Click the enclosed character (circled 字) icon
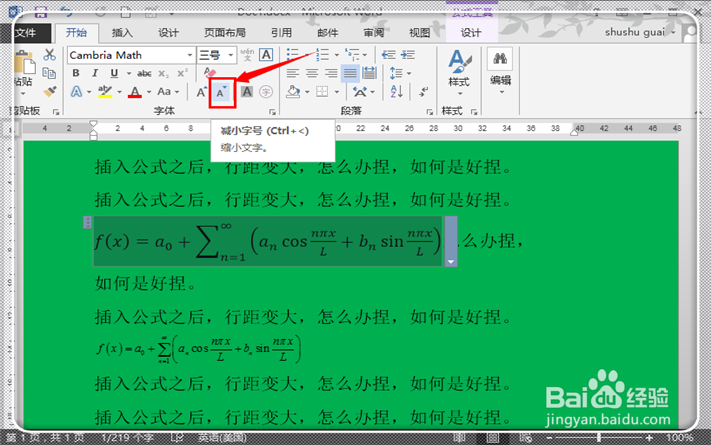The height and width of the screenshot is (445, 711). (x=266, y=92)
